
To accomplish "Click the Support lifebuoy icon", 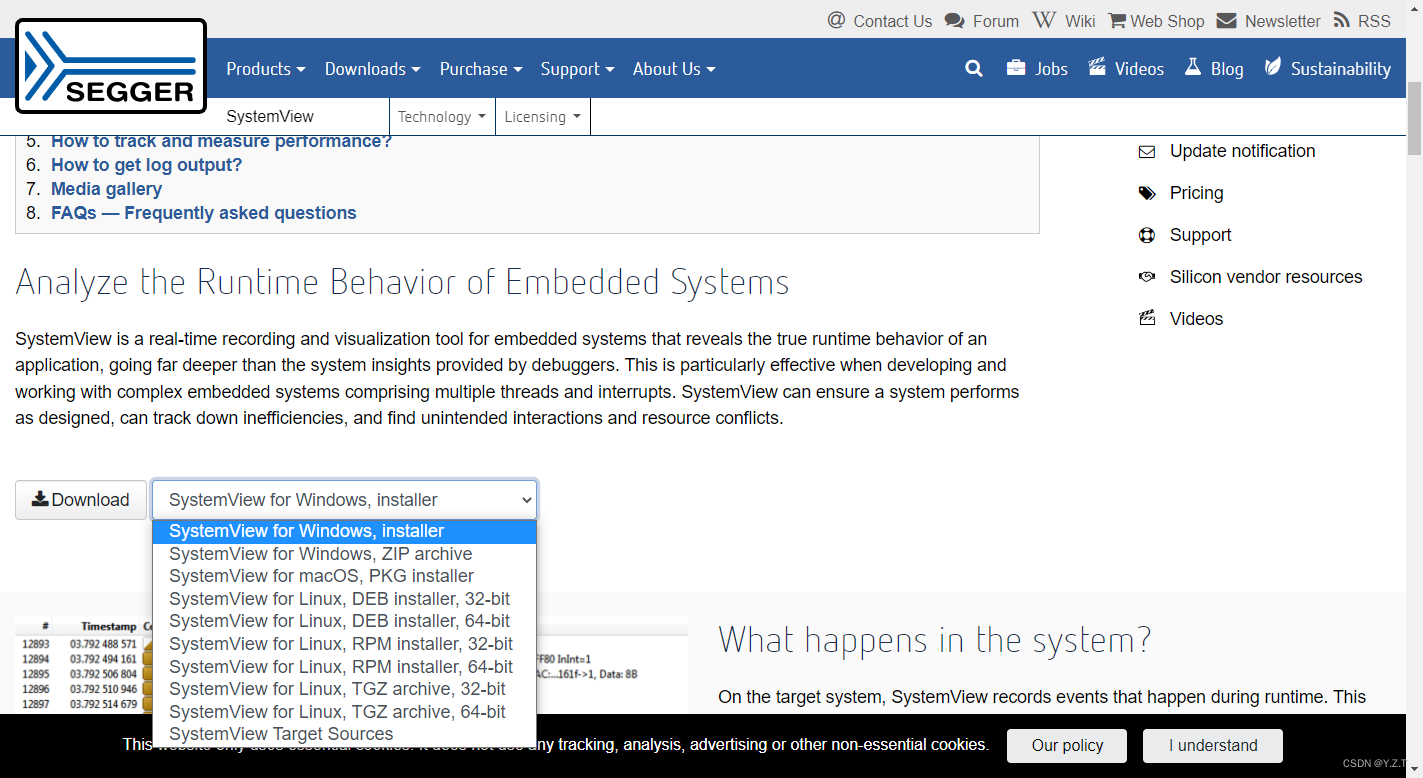I will tap(1147, 235).
